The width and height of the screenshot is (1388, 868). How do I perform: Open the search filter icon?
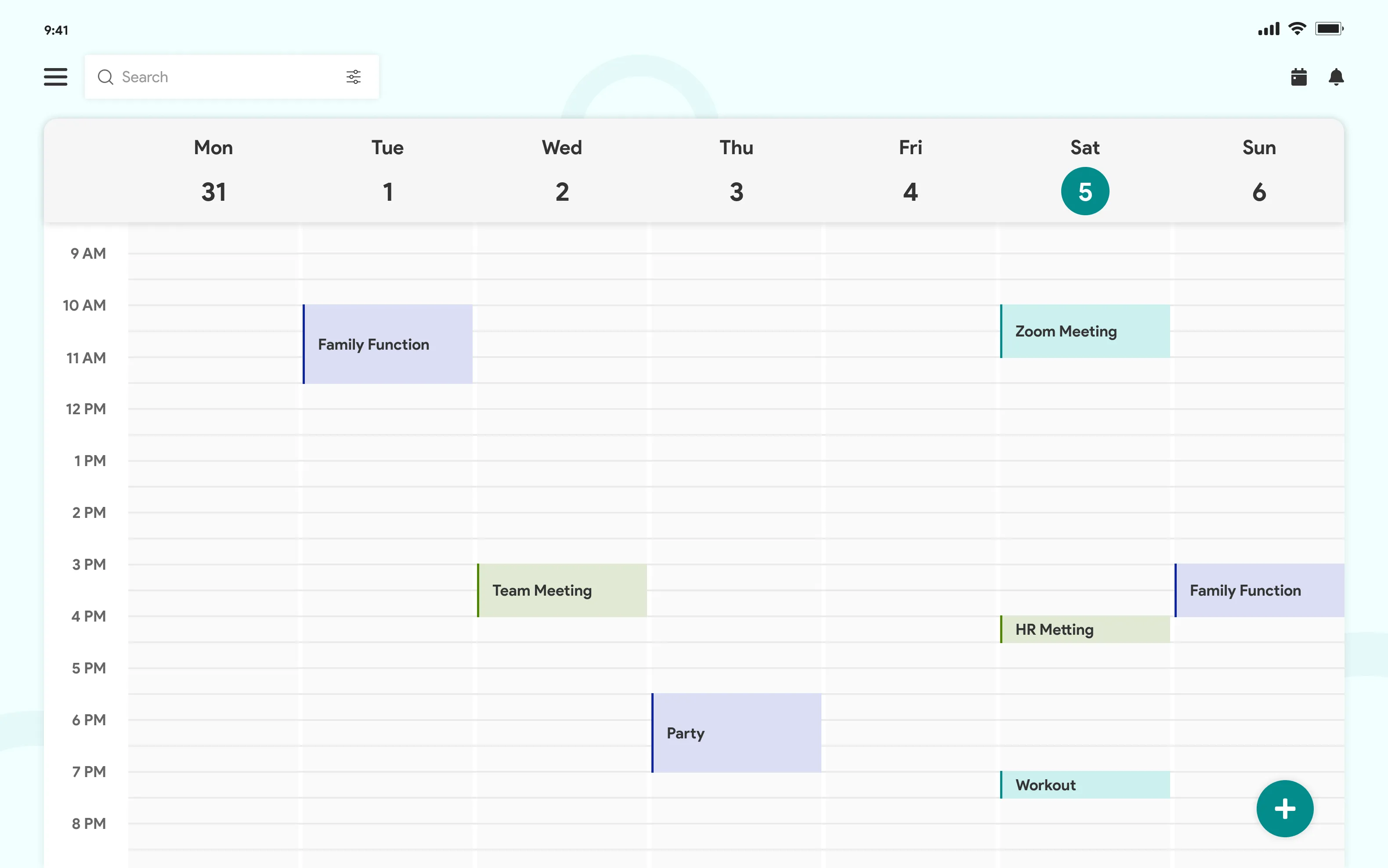coord(353,77)
